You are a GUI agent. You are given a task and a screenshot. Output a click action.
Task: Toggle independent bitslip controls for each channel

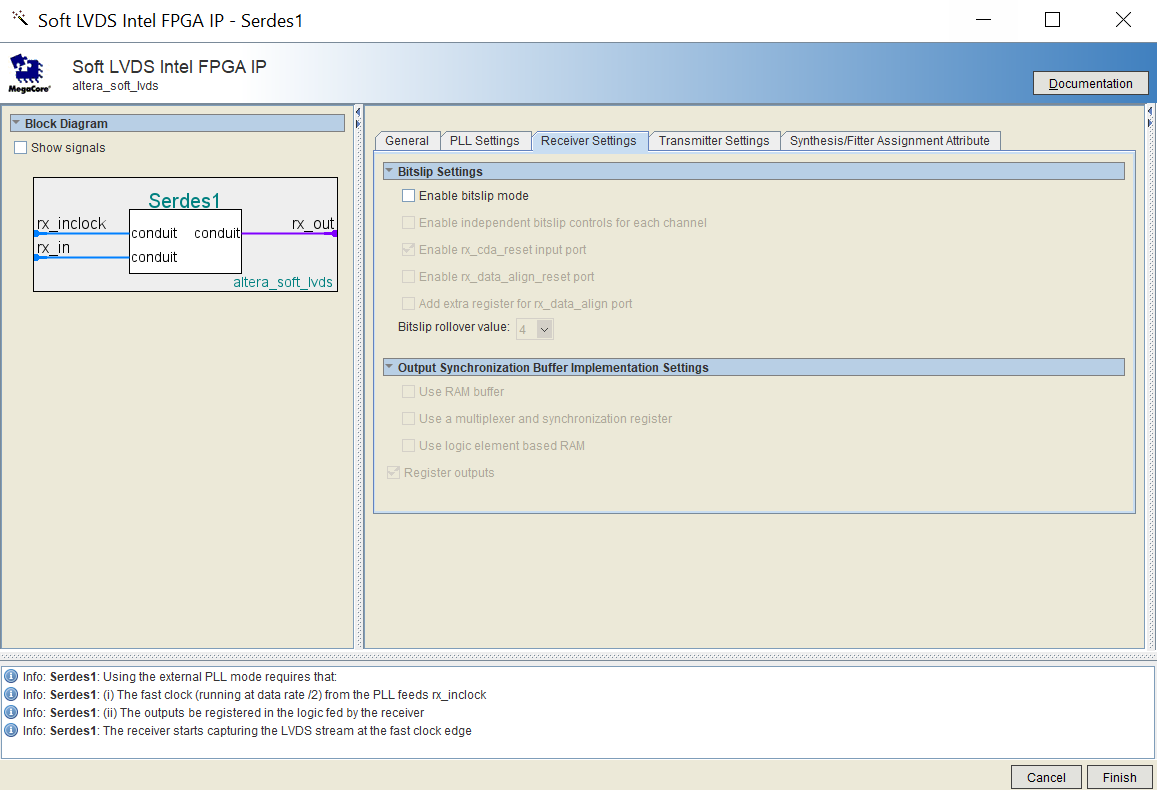408,223
